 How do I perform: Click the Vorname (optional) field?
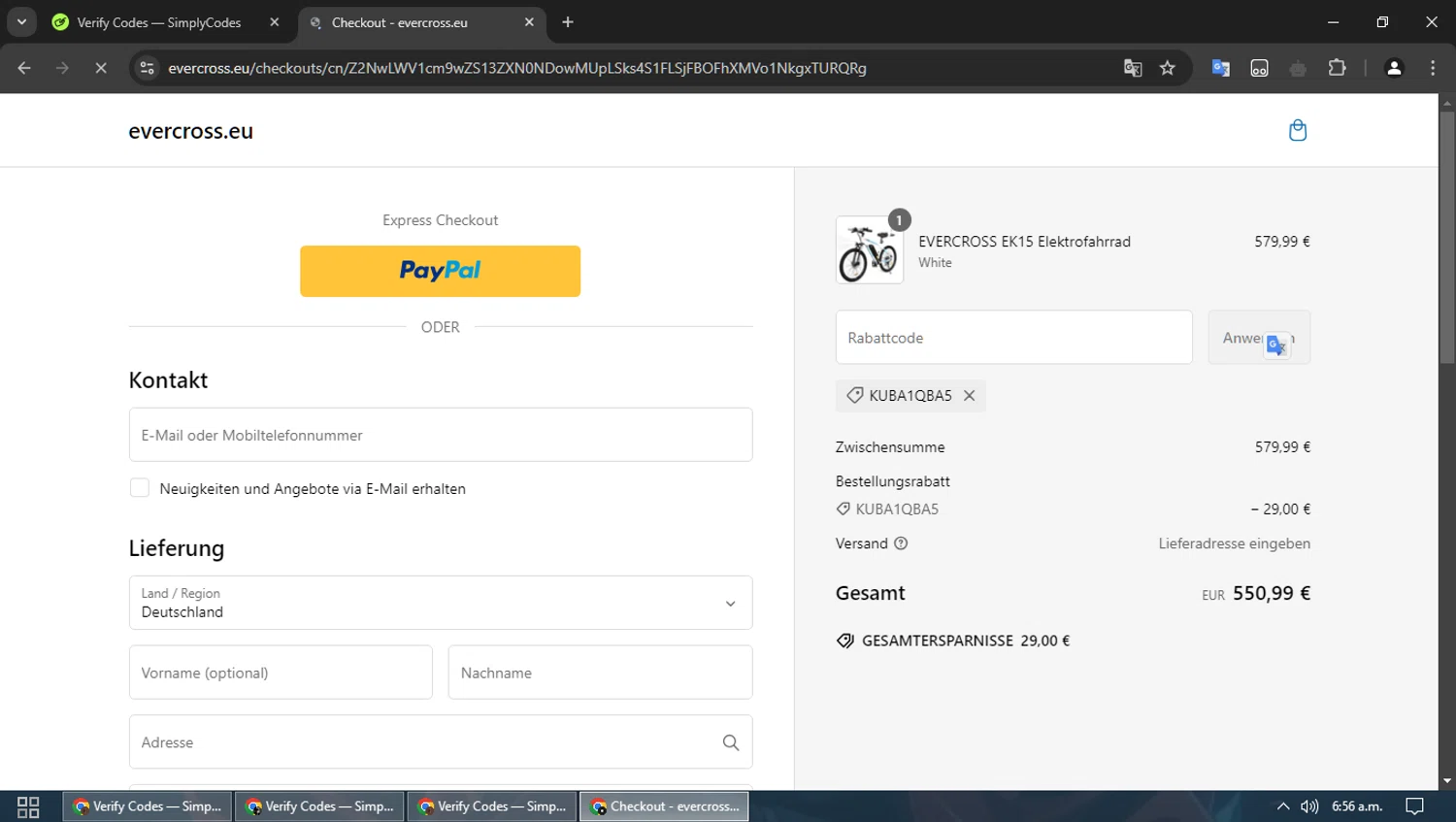(x=281, y=673)
